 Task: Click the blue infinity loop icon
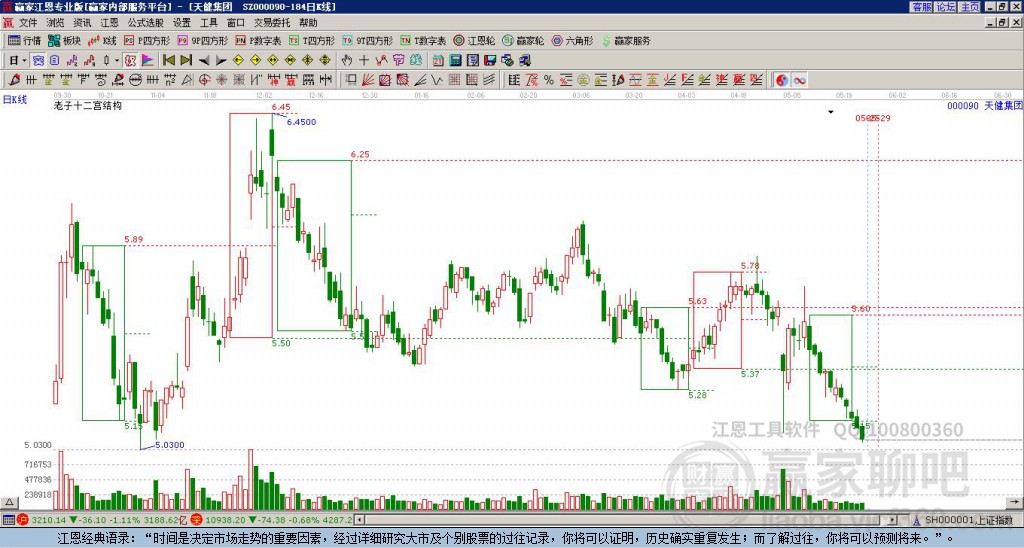coord(799,80)
